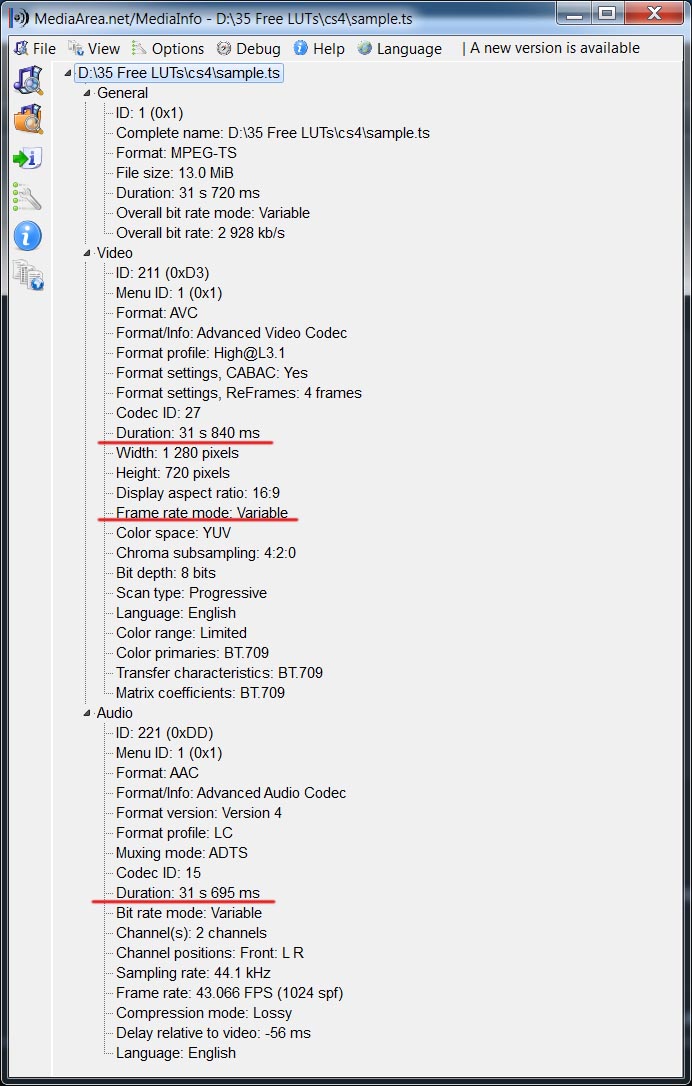Select 'Frame rate: 43.066 FPS (1024 spf)' row
Image resolution: width=692 pixels, height=1086 pixels.
[229, 994]
